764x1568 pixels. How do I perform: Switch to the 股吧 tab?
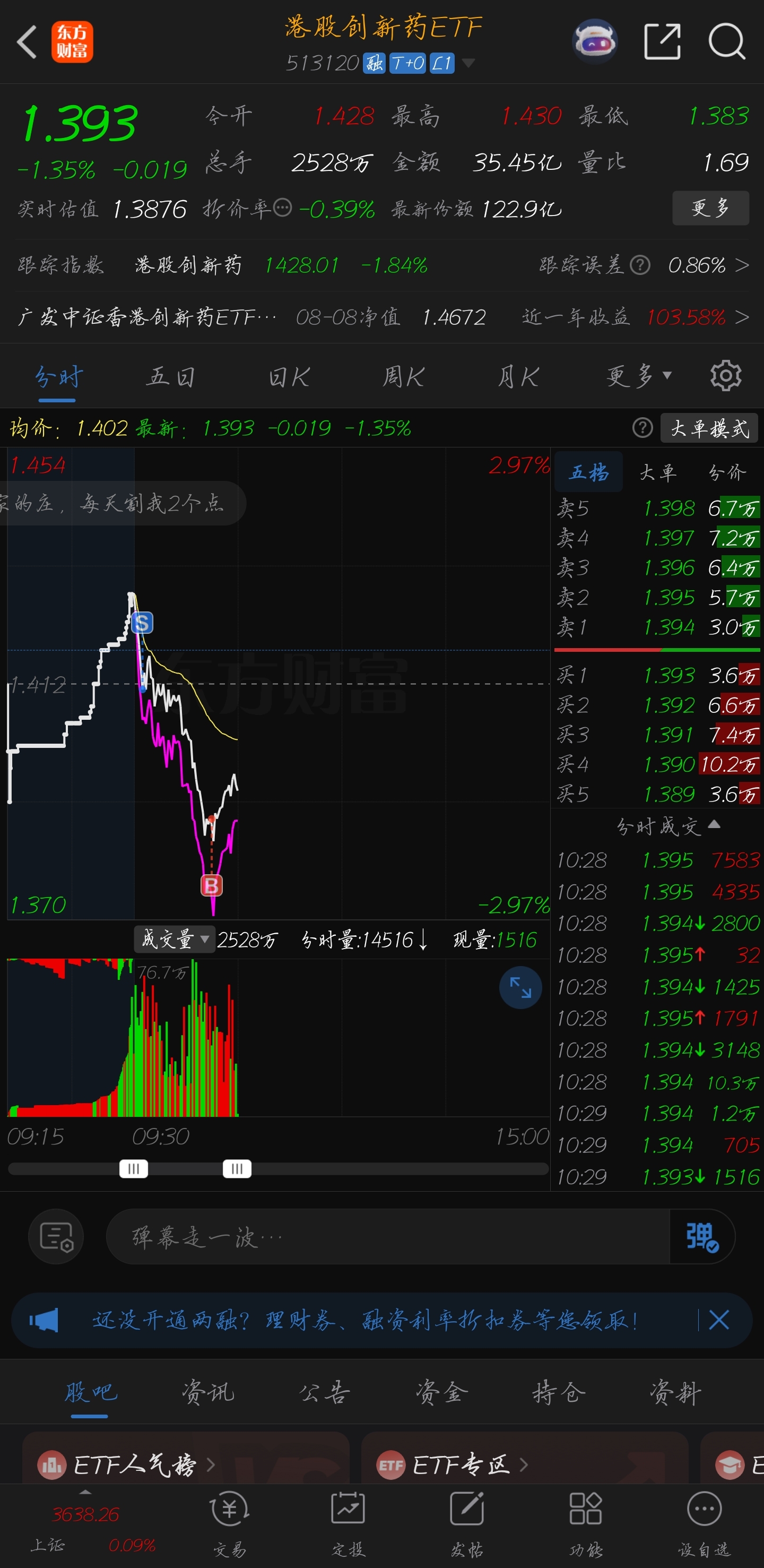point(90,1392)
